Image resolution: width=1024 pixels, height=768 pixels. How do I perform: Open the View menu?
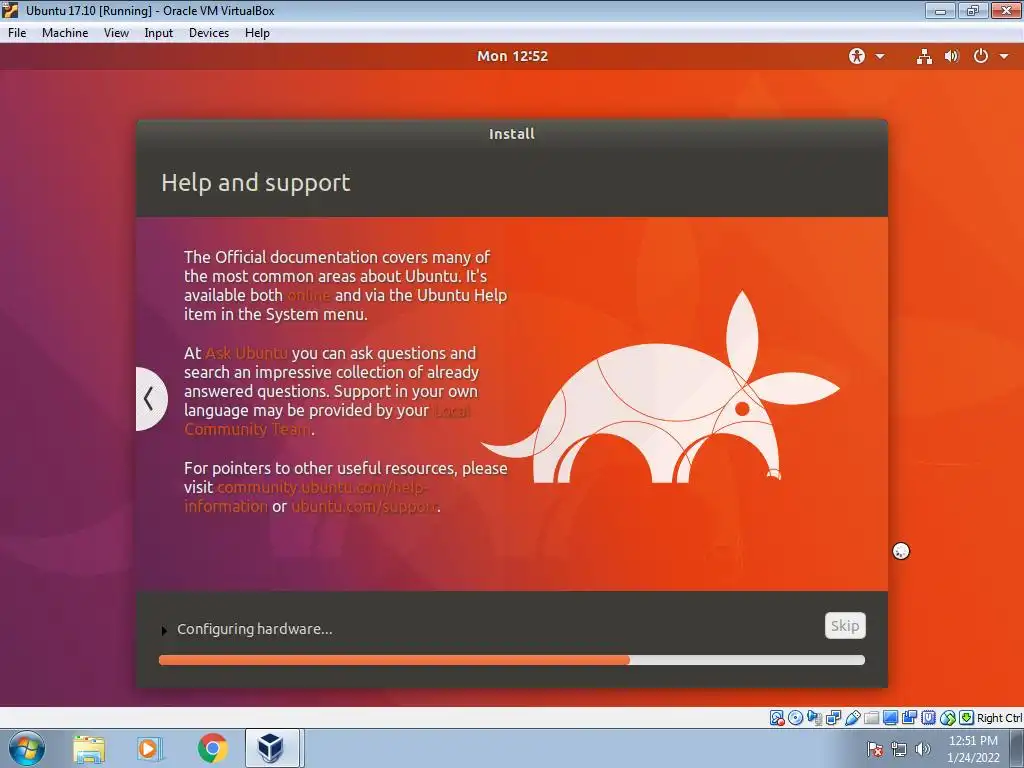coord(116,33)
